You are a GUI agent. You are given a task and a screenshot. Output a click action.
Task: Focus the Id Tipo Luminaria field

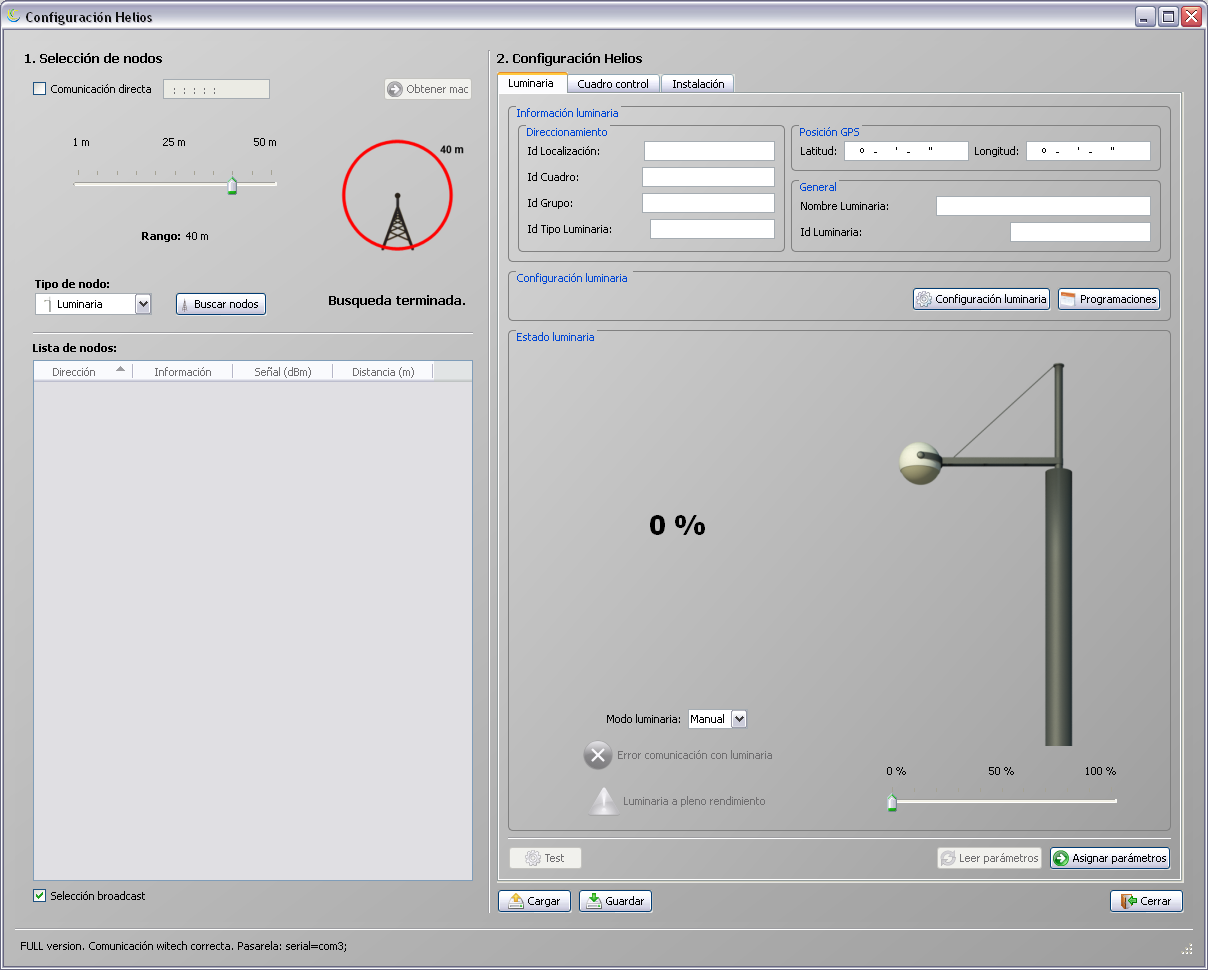712,229
